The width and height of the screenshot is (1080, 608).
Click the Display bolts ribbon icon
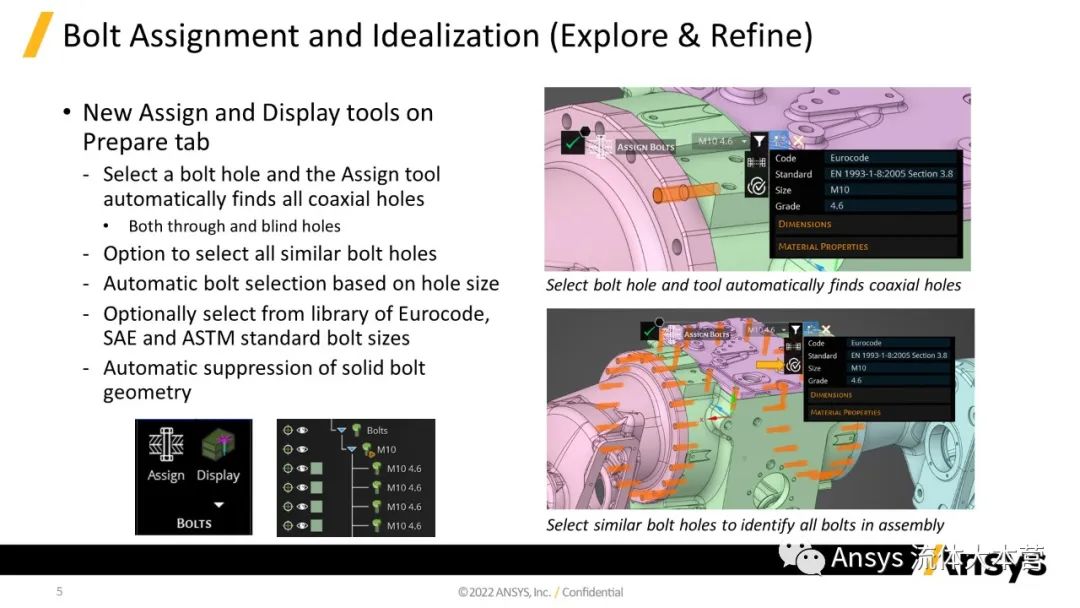click(x=217, y=446)
